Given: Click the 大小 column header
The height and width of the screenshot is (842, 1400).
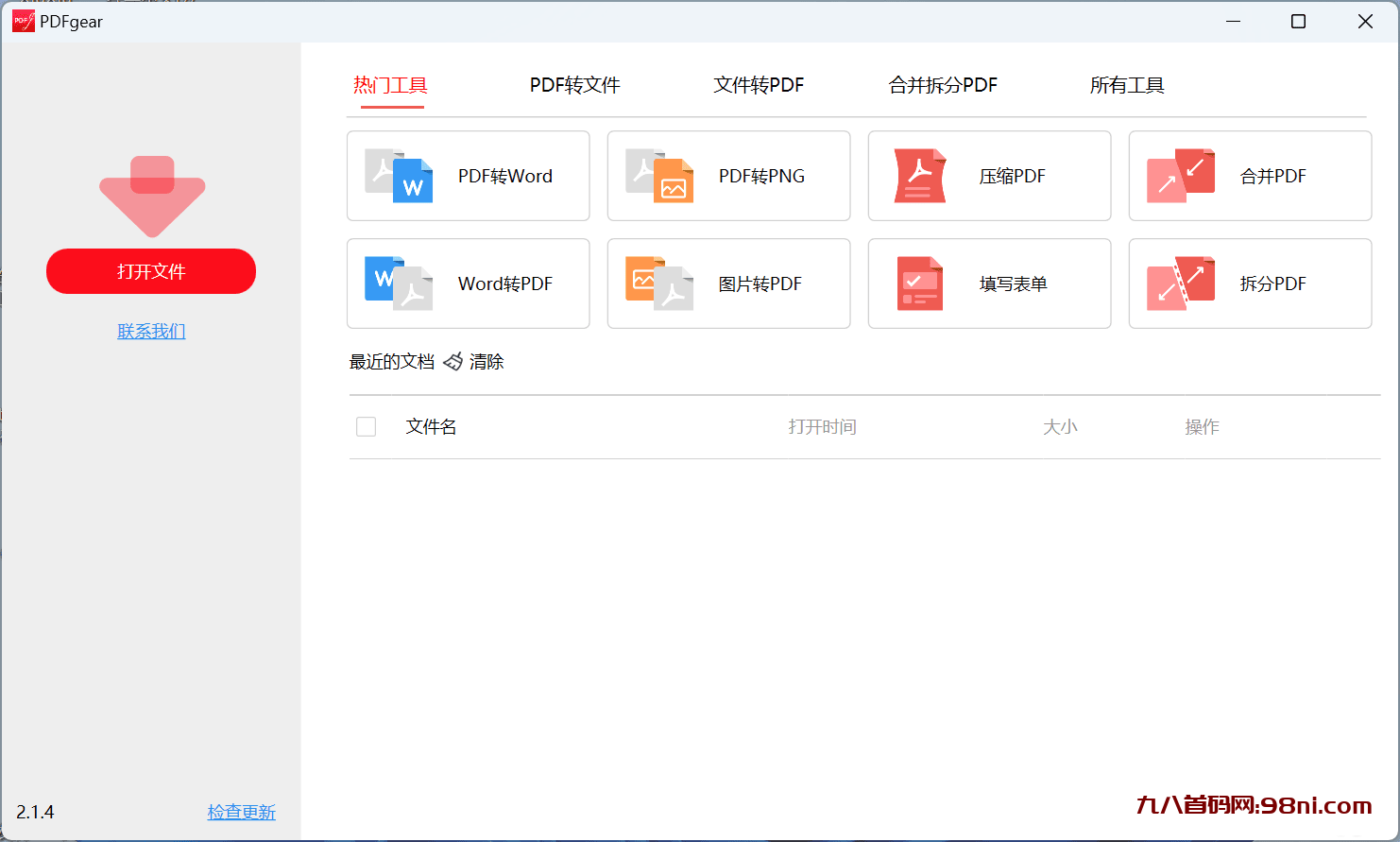Looking at the screenshot, I should 1060,427.
